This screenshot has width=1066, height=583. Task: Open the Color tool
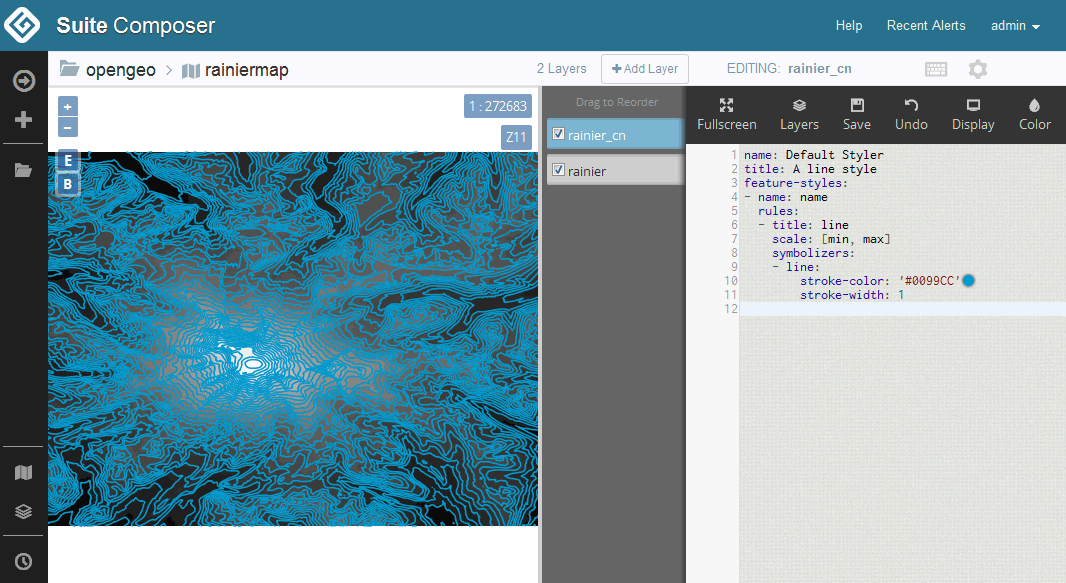(1034, 114)
